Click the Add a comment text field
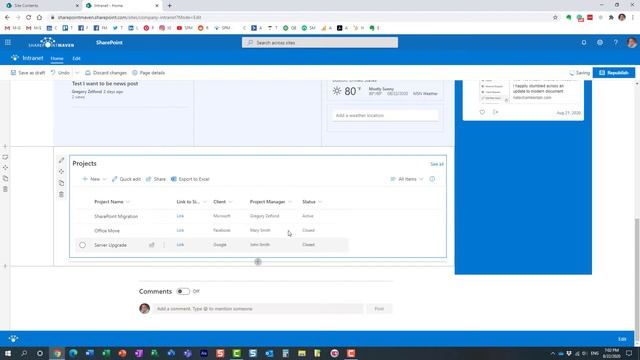This screenshot has width=640, height=360. [258, 309]
